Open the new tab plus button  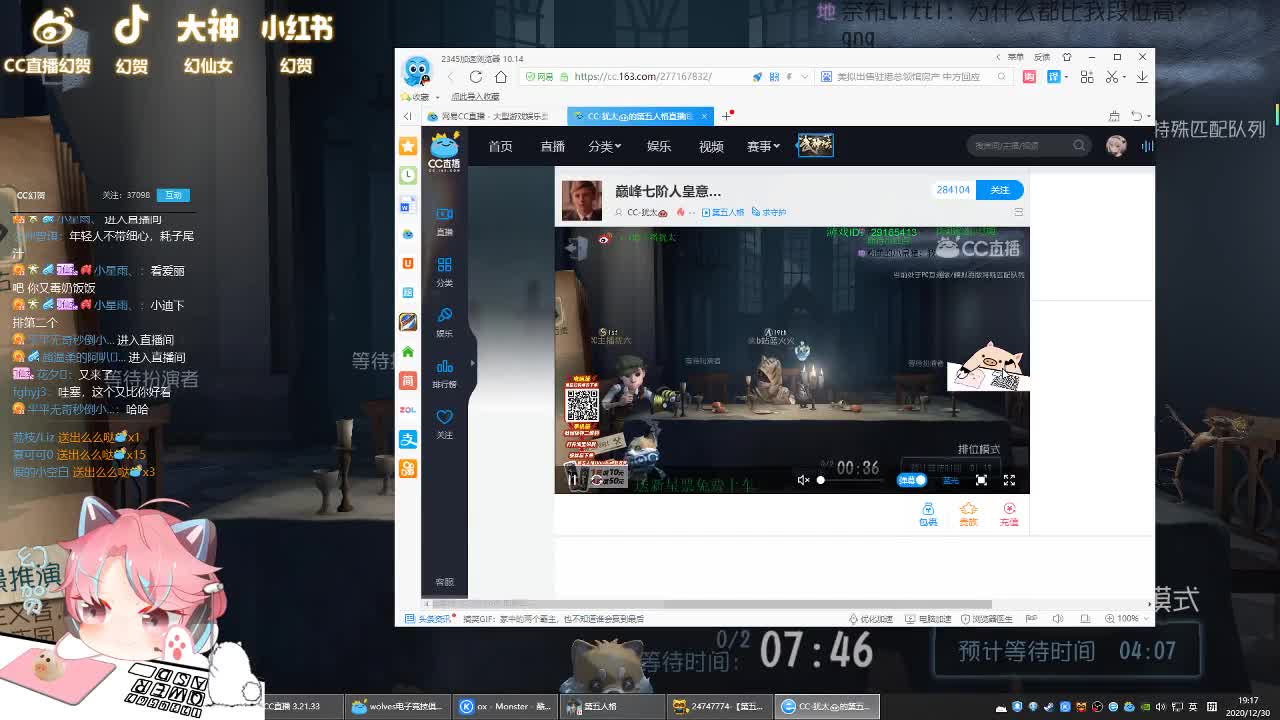(x=727, y=116)
